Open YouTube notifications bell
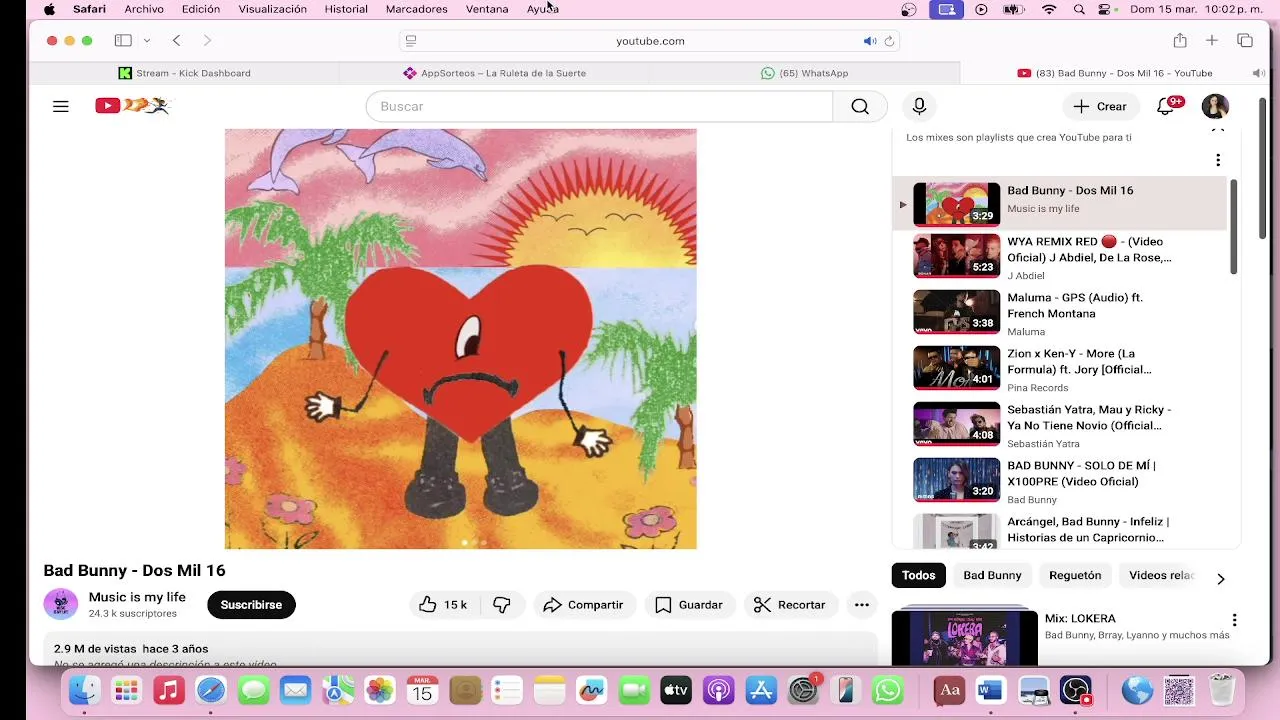The height and width of the screenshot is (720, 1280). pyautogui.click(x=1166, y=106)
